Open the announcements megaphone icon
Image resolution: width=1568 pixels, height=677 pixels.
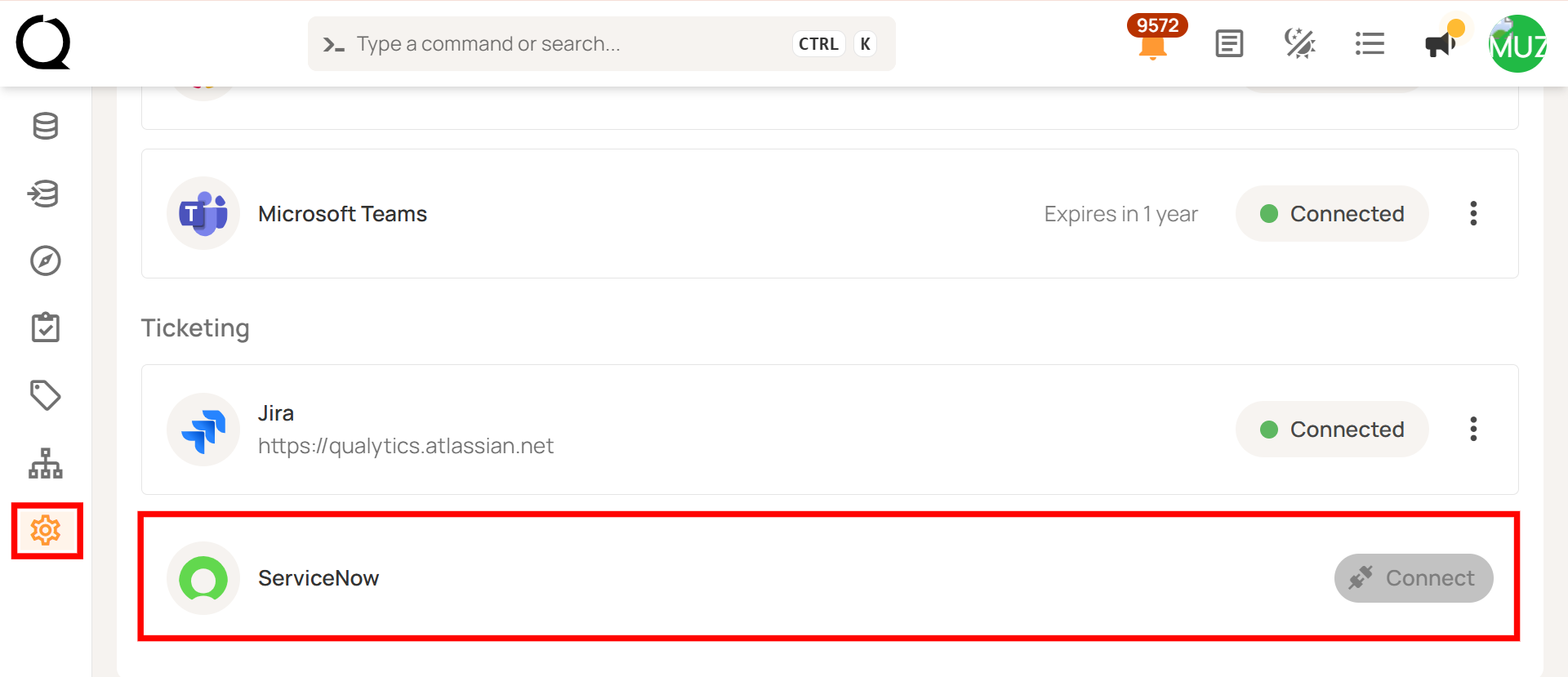click(x=1439, y=43)
